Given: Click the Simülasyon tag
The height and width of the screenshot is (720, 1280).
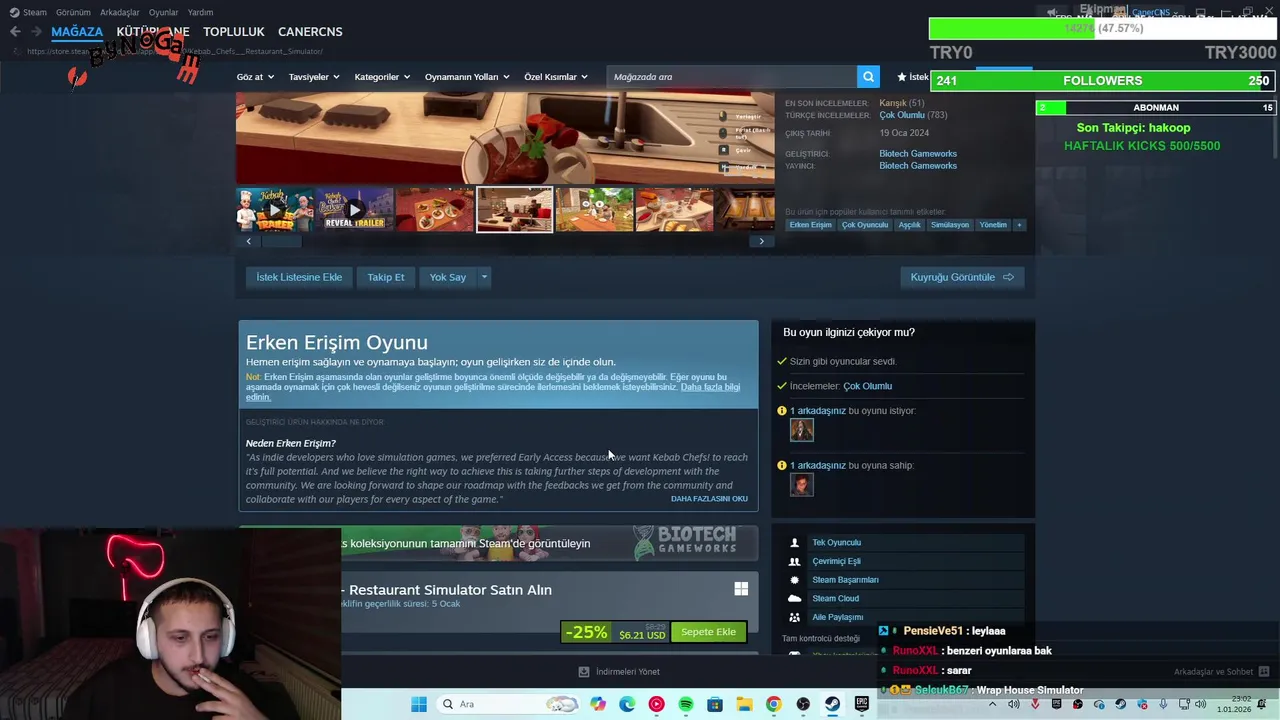Looking at the screenshot, I should (949, 225).
